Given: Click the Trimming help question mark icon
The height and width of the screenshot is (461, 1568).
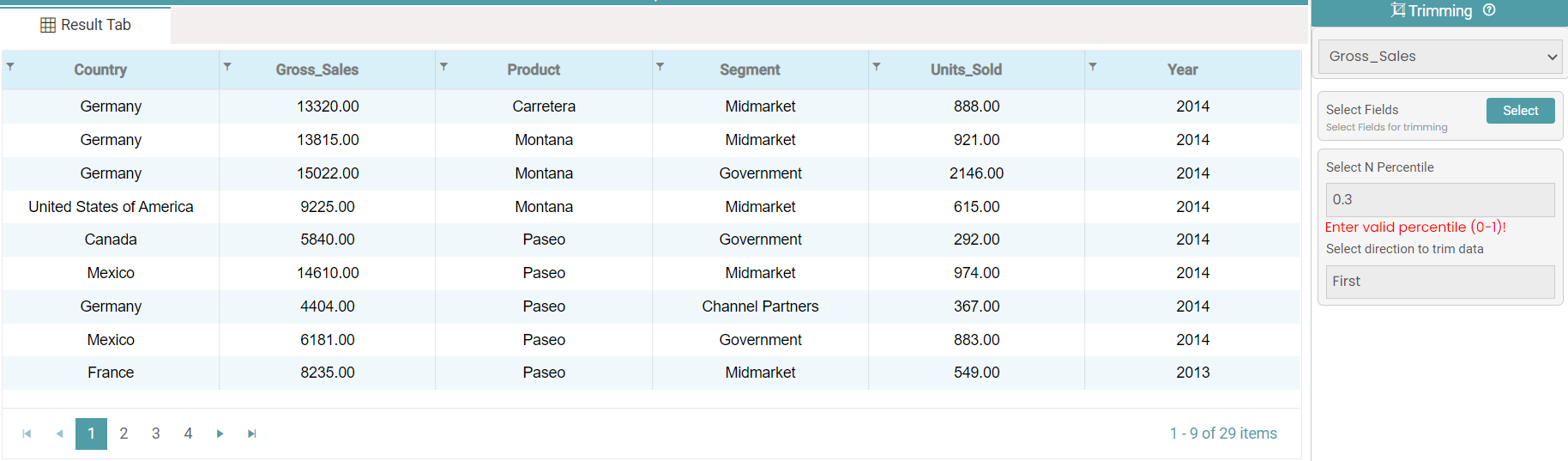Looking at the screenshot, I should point(1489,10).
